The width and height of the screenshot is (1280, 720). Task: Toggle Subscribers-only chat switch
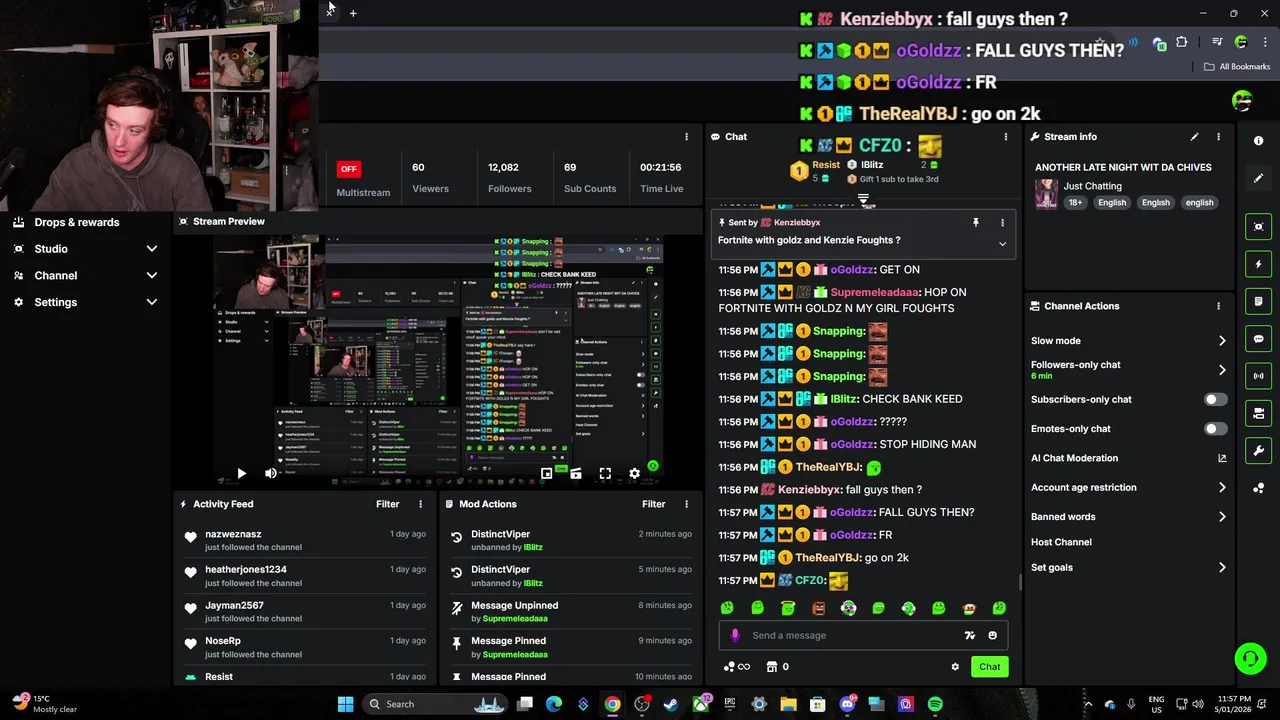click(x=1215, y=400)
